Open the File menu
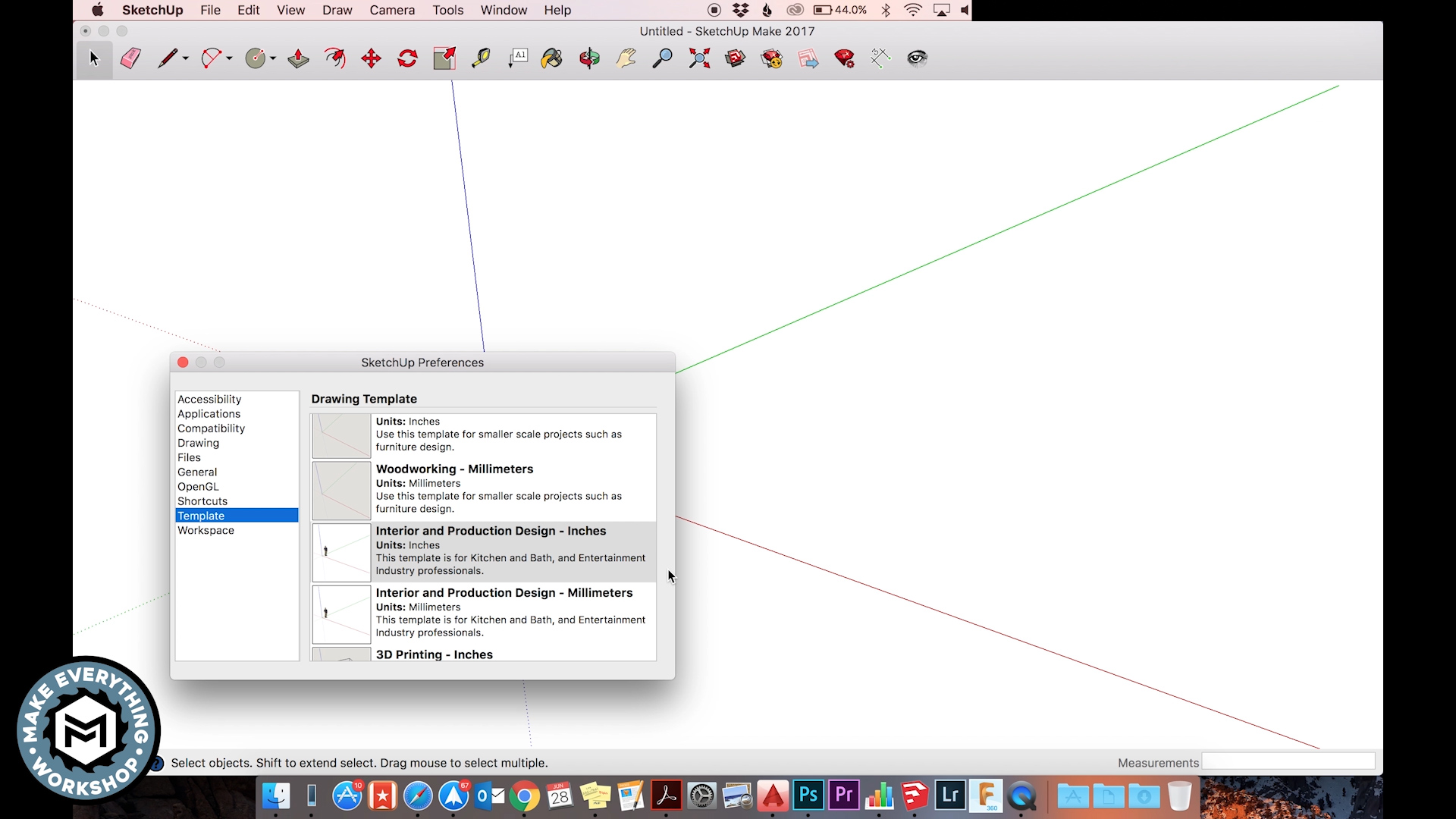The width and height of the screenshot is (1456, 819). pos(210,10)
